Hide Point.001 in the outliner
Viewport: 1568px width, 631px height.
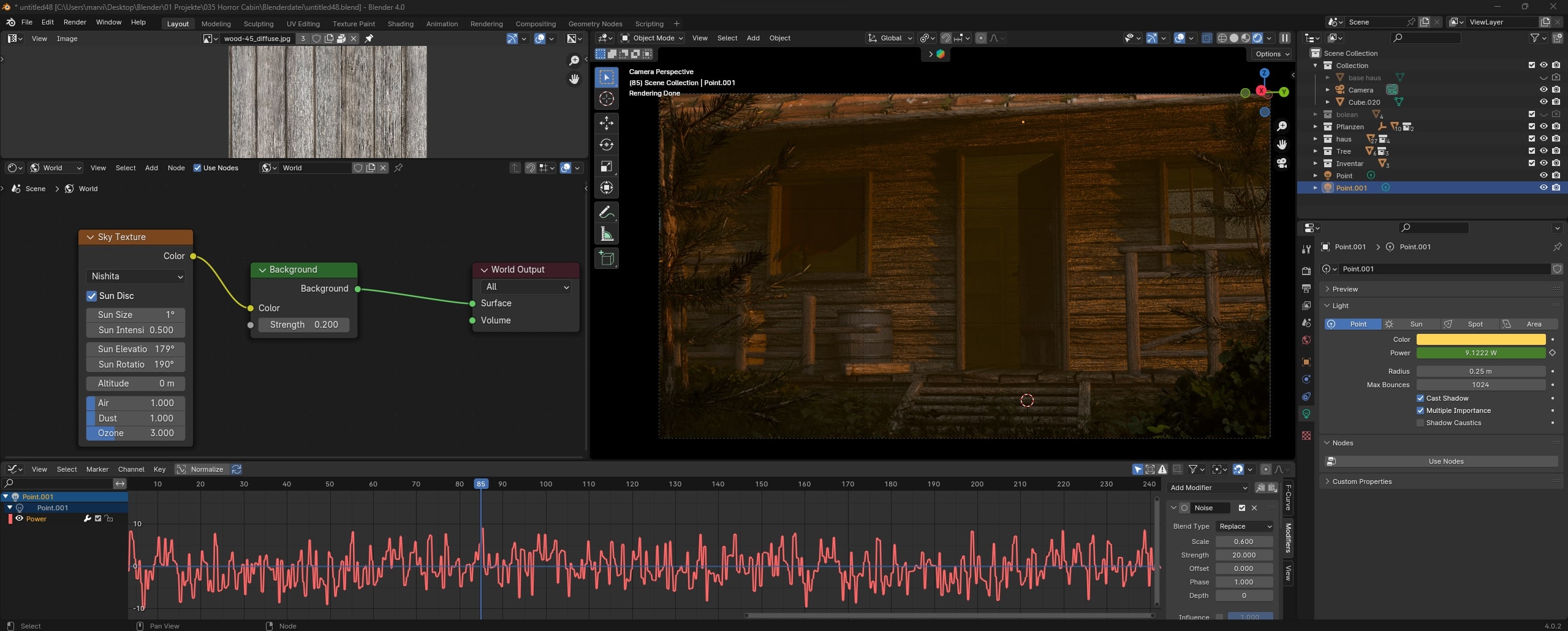(1543, 188)
